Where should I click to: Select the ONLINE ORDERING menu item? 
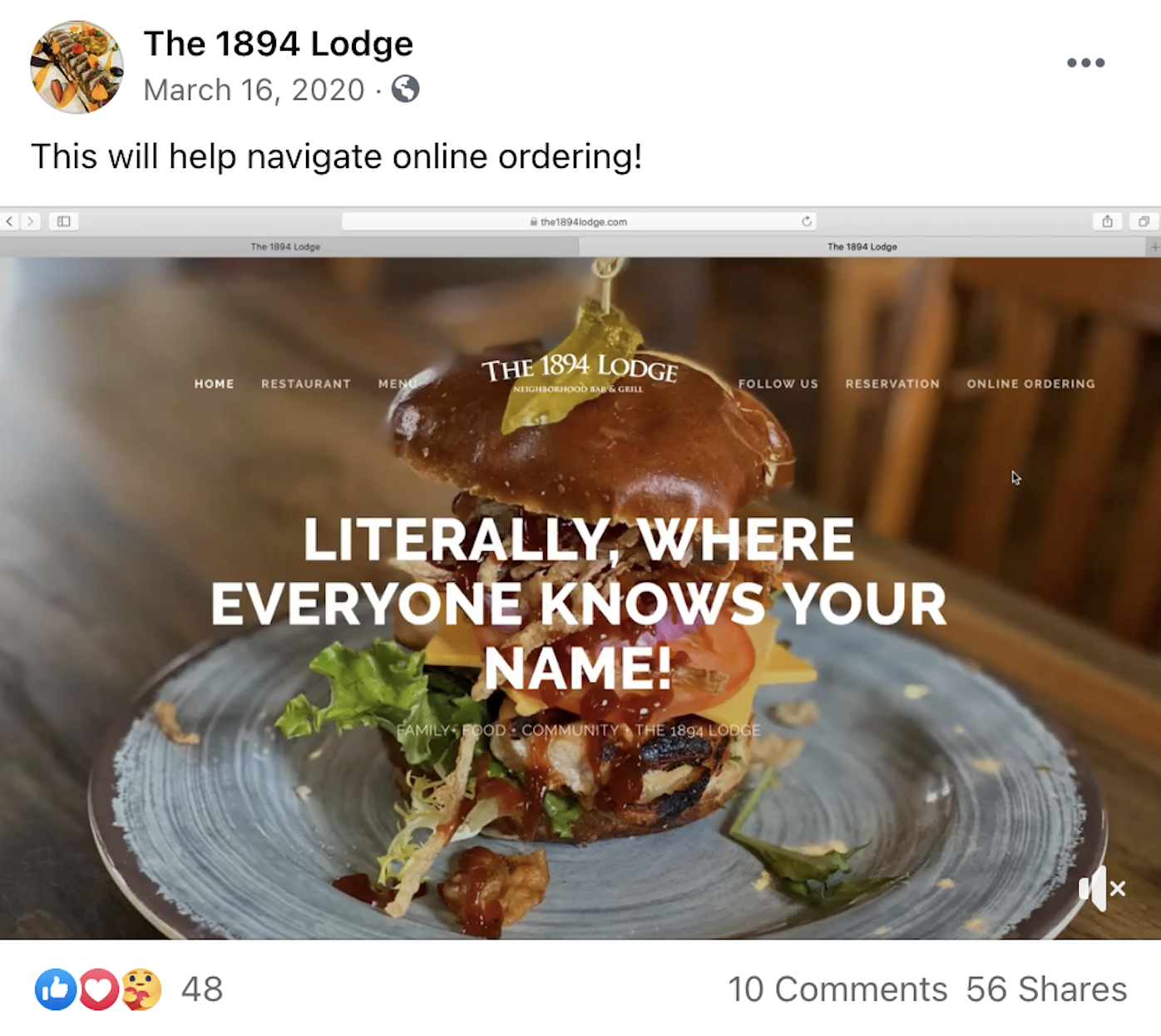pyautogui.click(x=1030, y=384)
